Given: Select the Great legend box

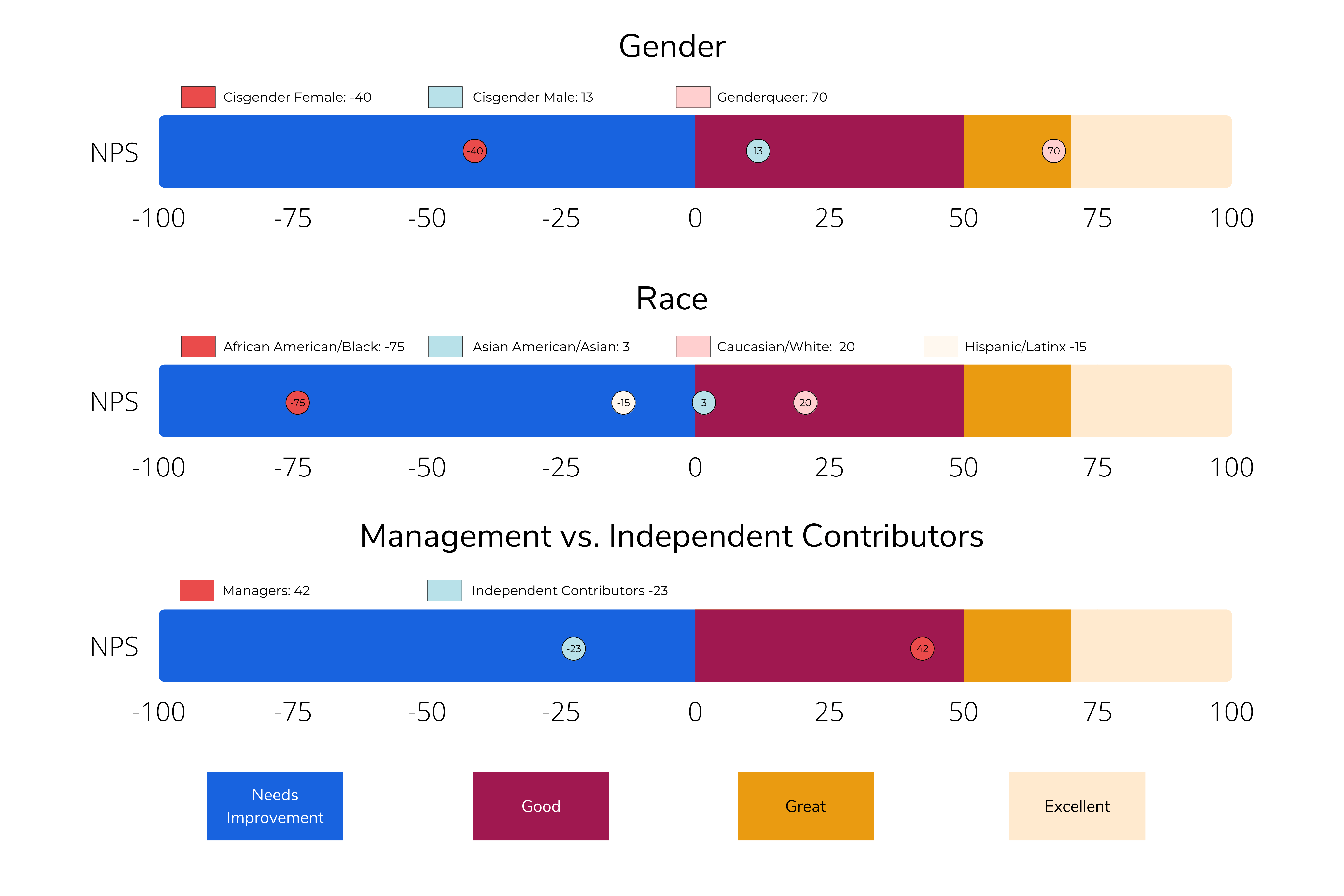Looking at the screenshot, I should pyautogui.click(x=806, y=806).
